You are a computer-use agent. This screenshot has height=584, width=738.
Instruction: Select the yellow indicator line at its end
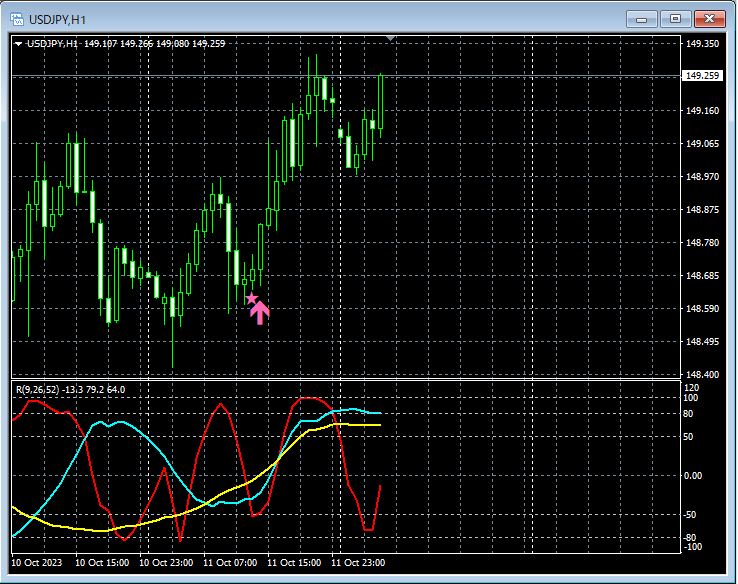380,425
